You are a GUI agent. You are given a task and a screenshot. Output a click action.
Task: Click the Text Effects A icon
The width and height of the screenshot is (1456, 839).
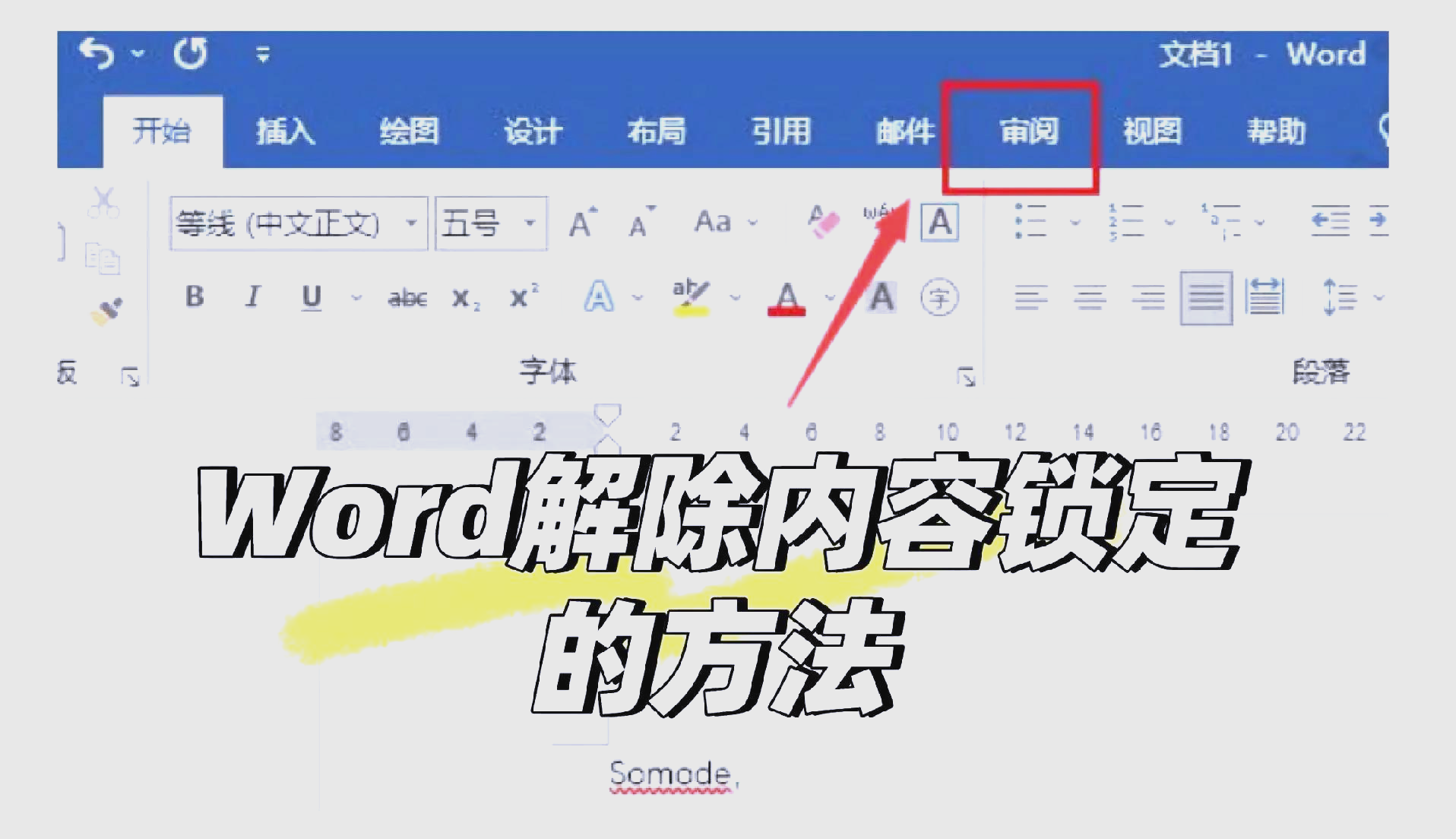(x=599, y=296)
